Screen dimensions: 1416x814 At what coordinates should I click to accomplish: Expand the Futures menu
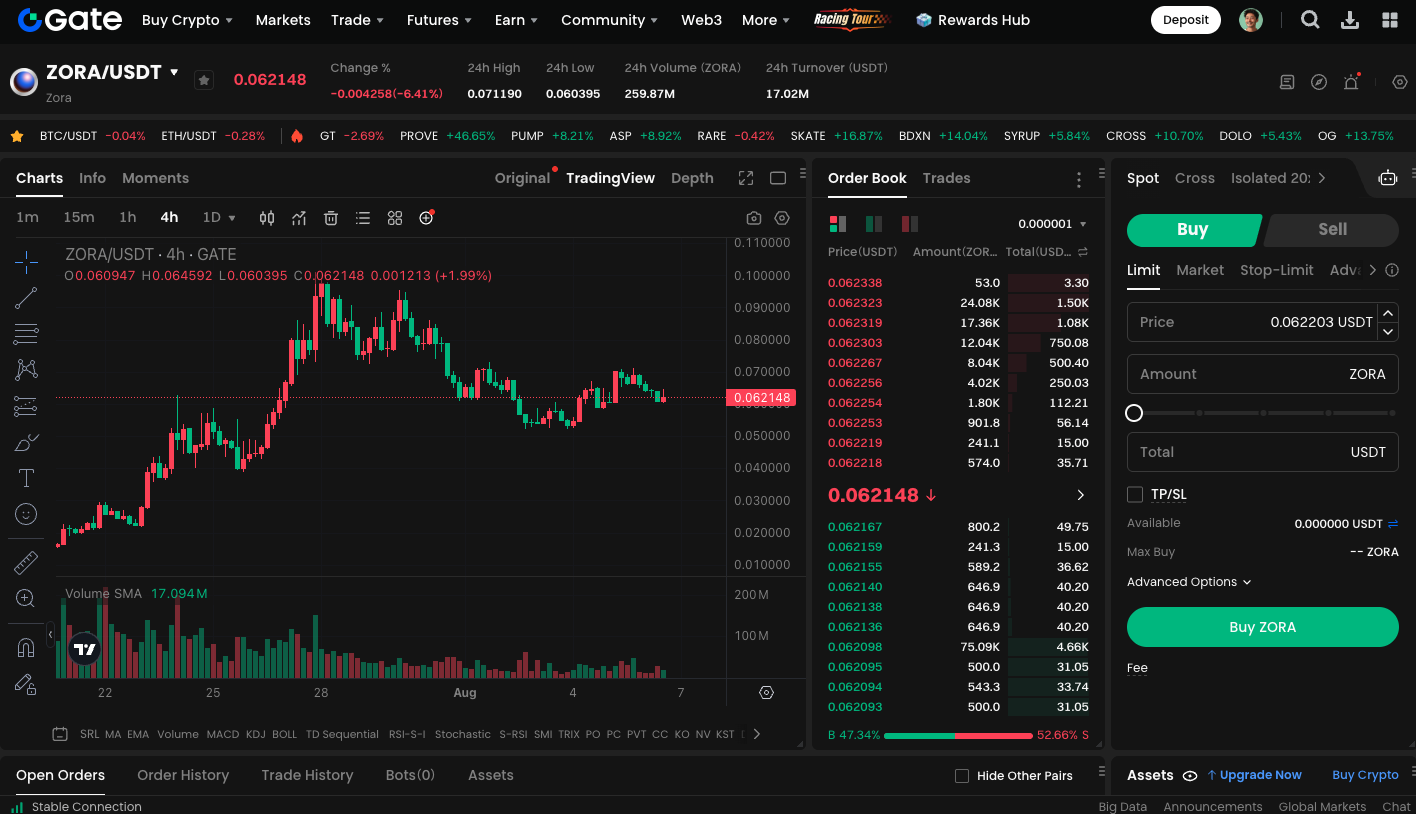click(438, 20)
